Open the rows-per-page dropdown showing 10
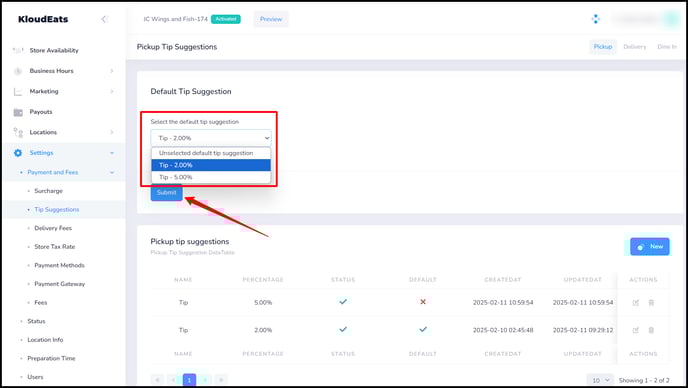The image size is (688, 388). [600, 380]
